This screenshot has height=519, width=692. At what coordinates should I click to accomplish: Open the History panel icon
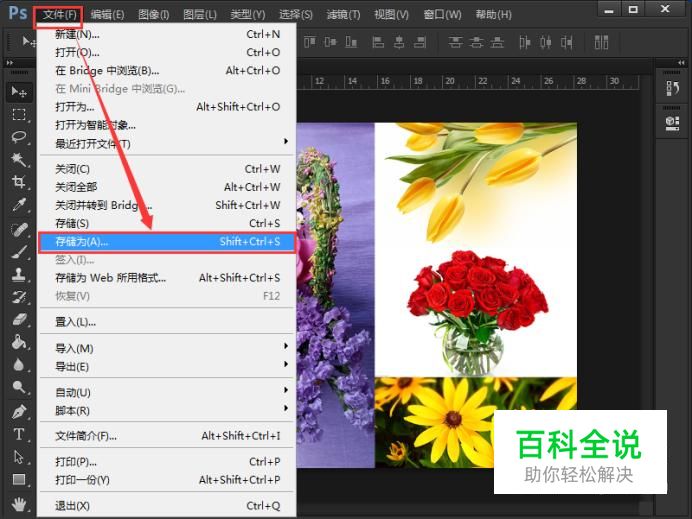coord(673,88)
